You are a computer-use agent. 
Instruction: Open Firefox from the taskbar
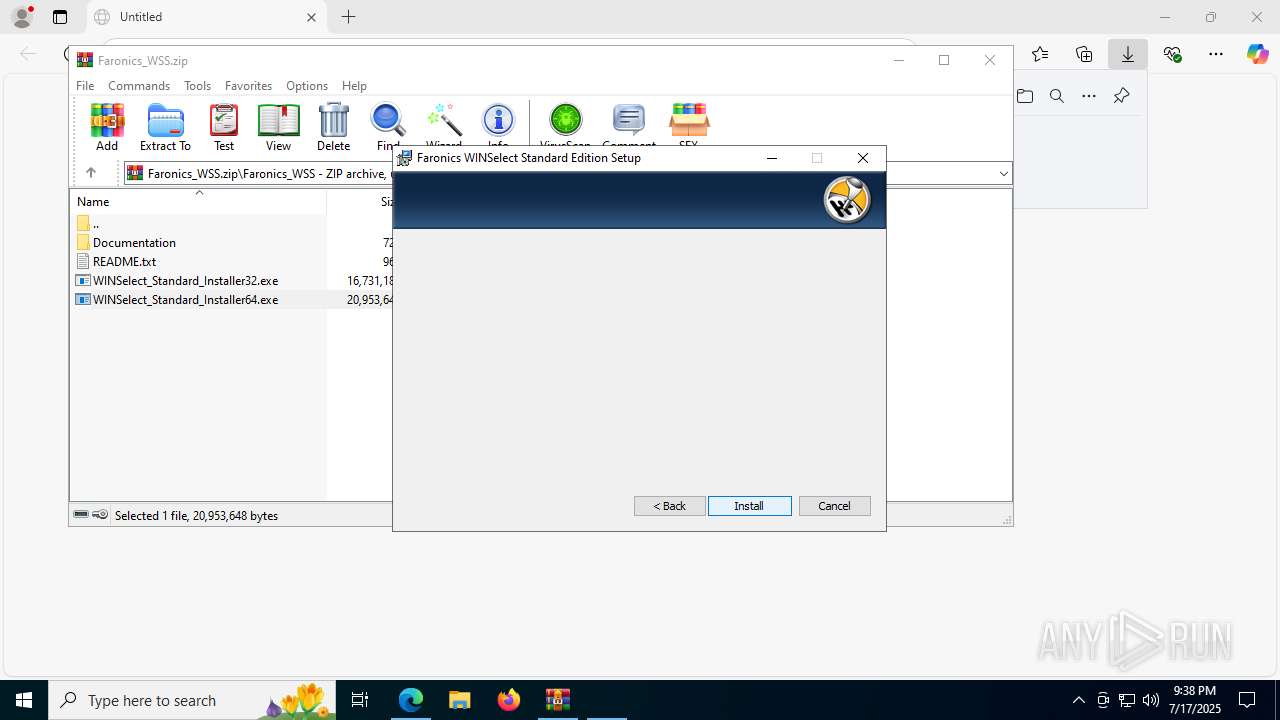click(509, 700)
